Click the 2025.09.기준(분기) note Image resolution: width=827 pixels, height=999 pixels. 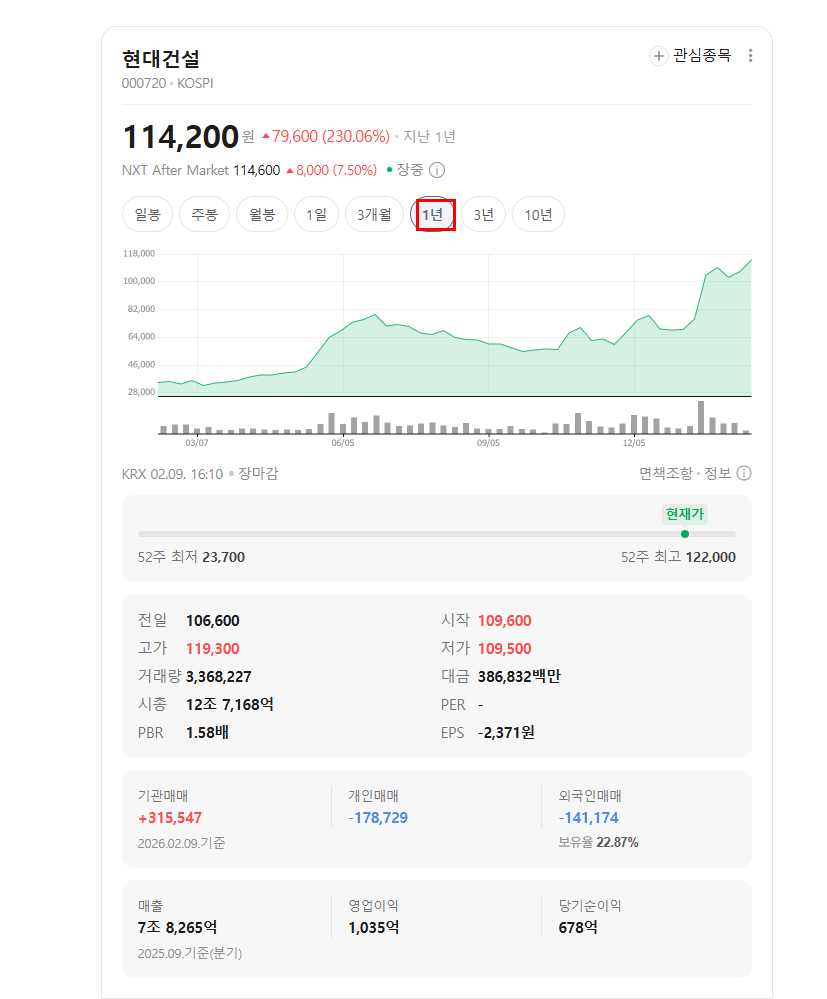click(190, 953)
